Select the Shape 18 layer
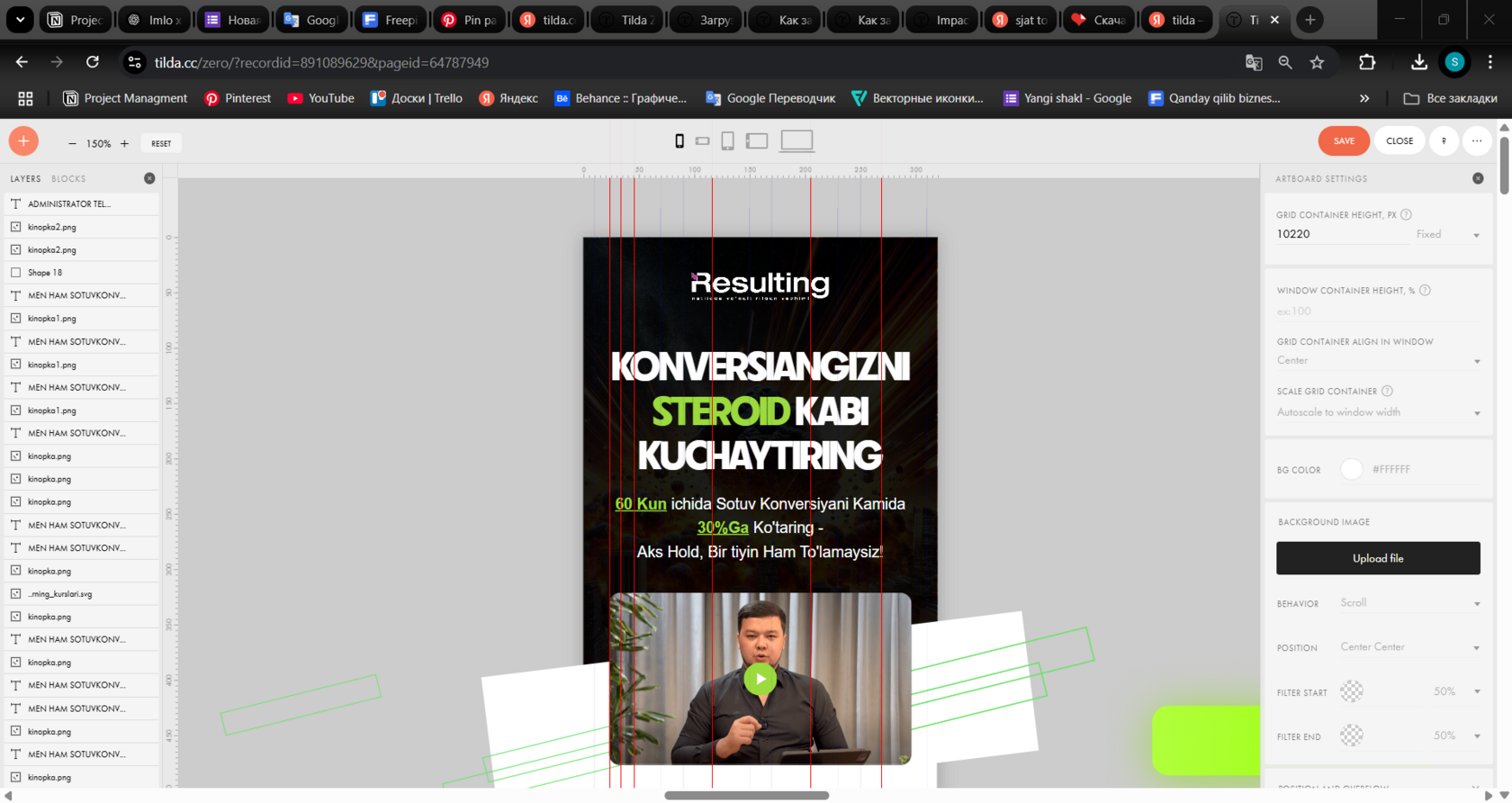 click(x=45, y=273)
